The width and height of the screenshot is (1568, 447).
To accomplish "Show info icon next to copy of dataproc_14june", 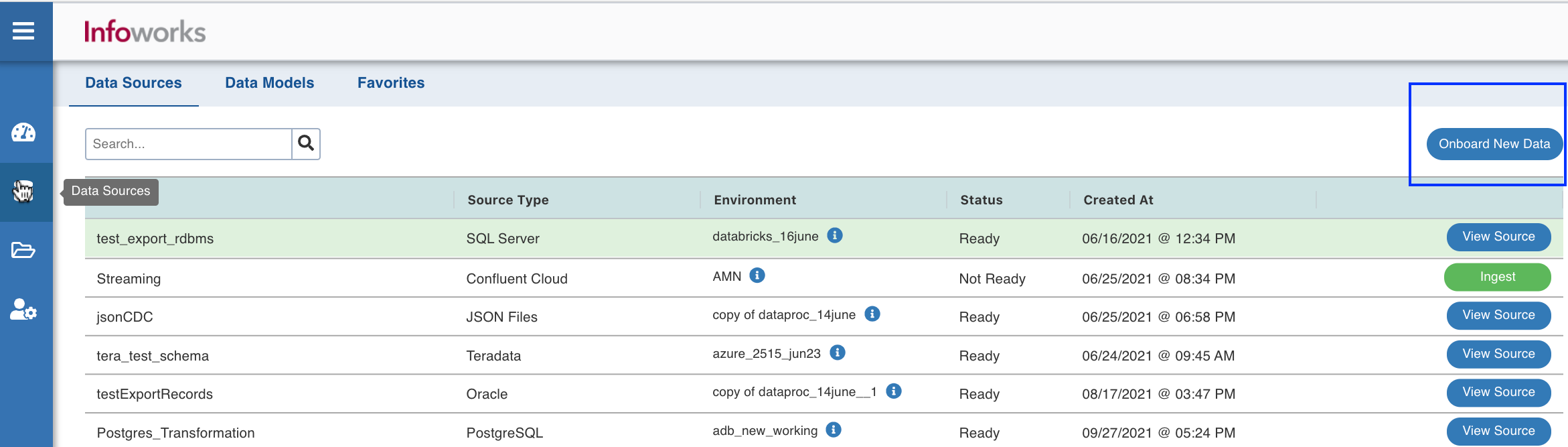I will (872, 314).
